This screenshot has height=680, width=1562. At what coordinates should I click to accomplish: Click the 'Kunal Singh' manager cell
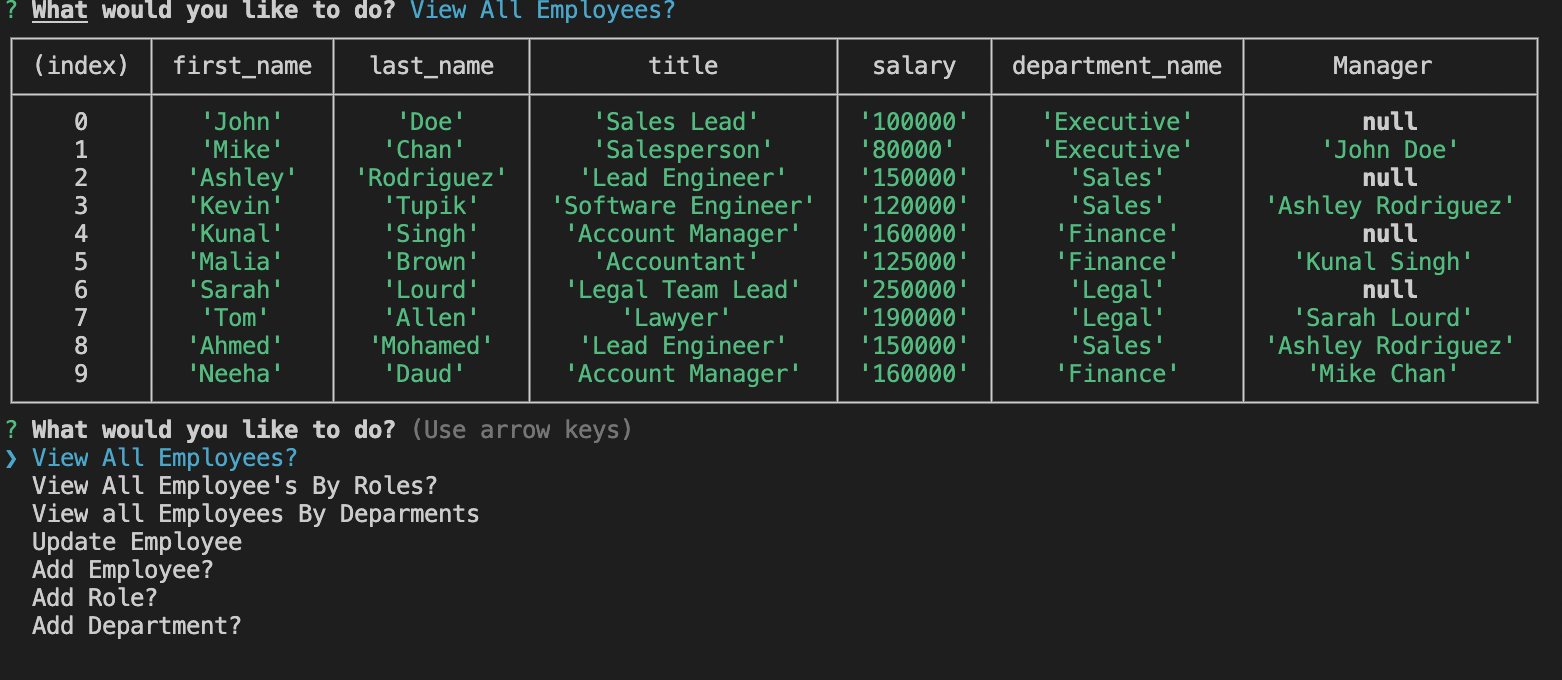click(x=1383, y=262)
